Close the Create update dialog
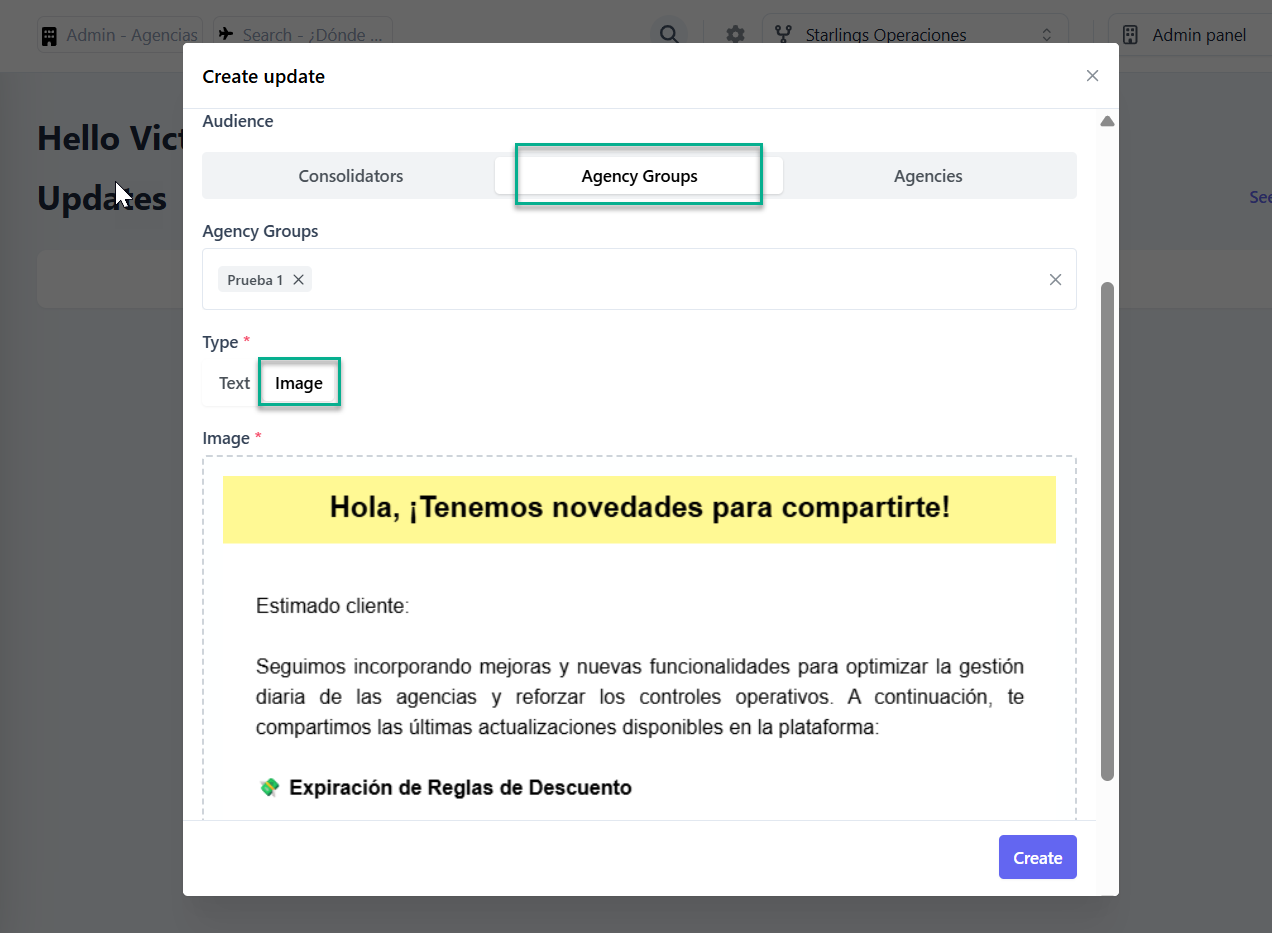1272x933 pixels. coord(1092,76)
